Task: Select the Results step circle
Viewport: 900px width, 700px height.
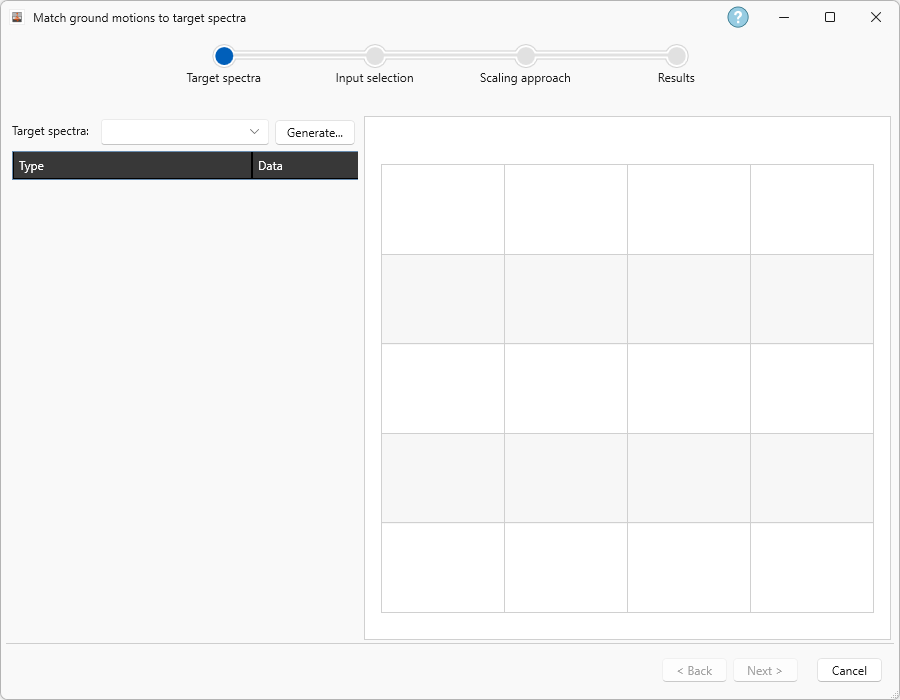Action: point(677,56)
